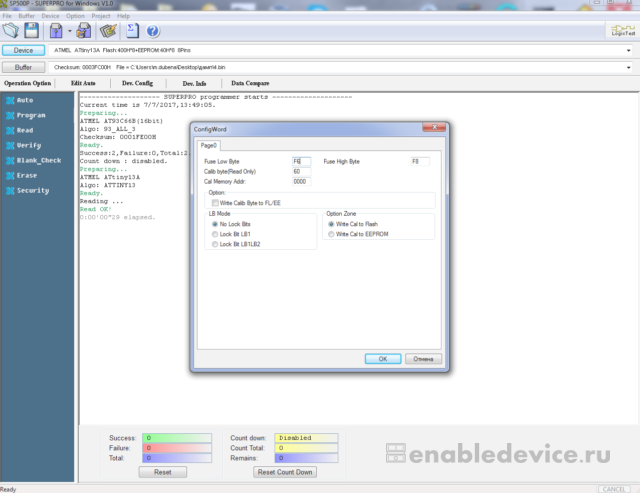Image resolution: width=640 pixels, height=493 pixels.
Task: Click the yellow Count down Disabled field
Action: pyautogui.click(x=306, y=438)
